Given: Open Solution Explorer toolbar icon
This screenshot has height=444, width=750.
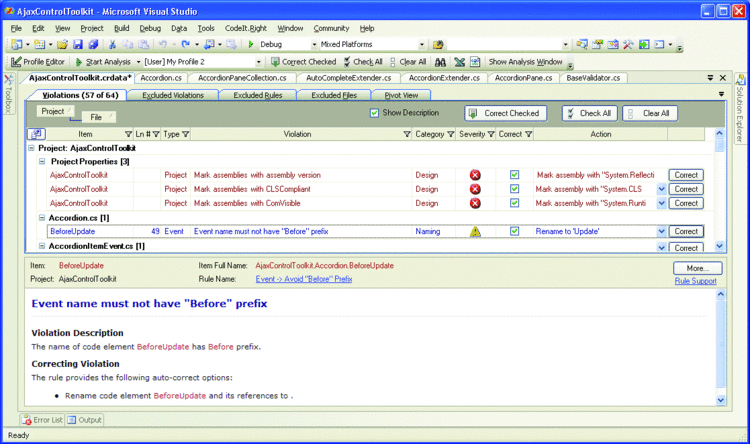Looking at the screenshot, I should 582,44.
